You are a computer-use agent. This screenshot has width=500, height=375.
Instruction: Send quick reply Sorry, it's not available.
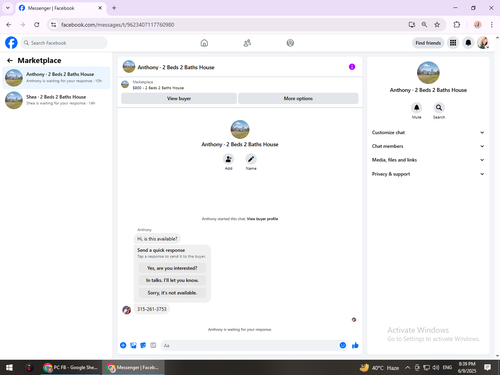point(172,293)
